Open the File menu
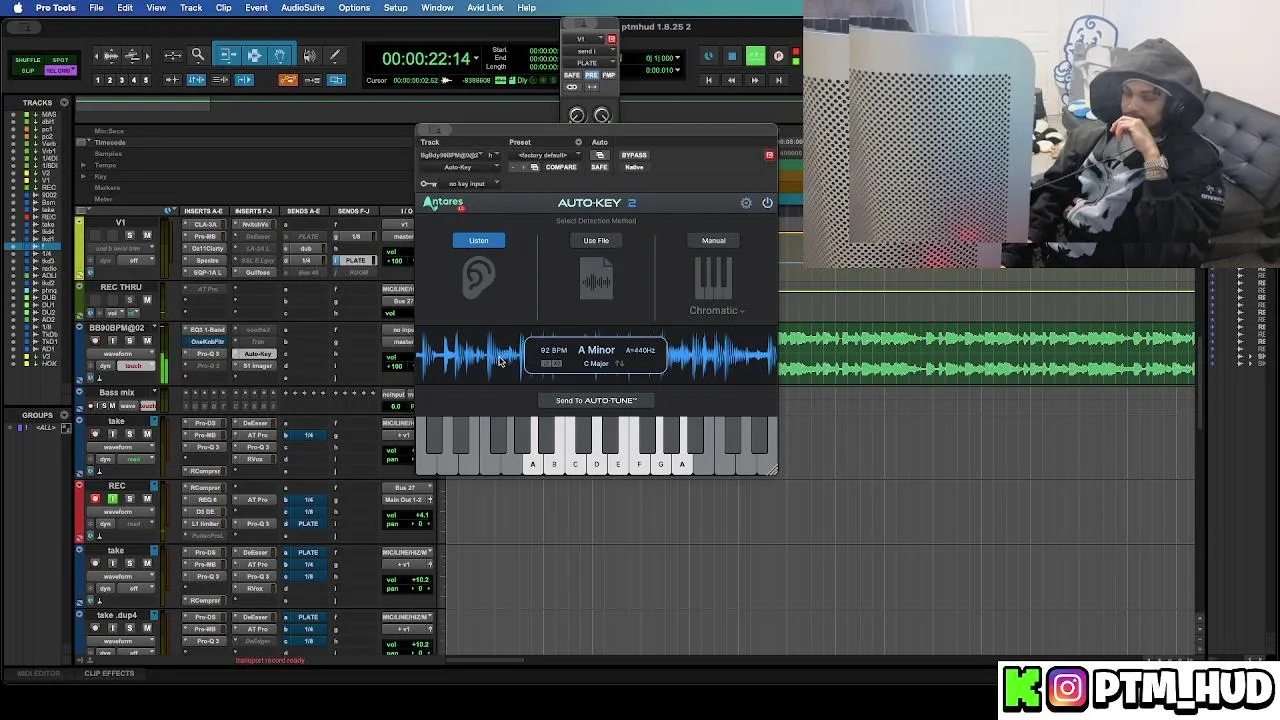Viewport: 1280px width, 720px height. 96,8
